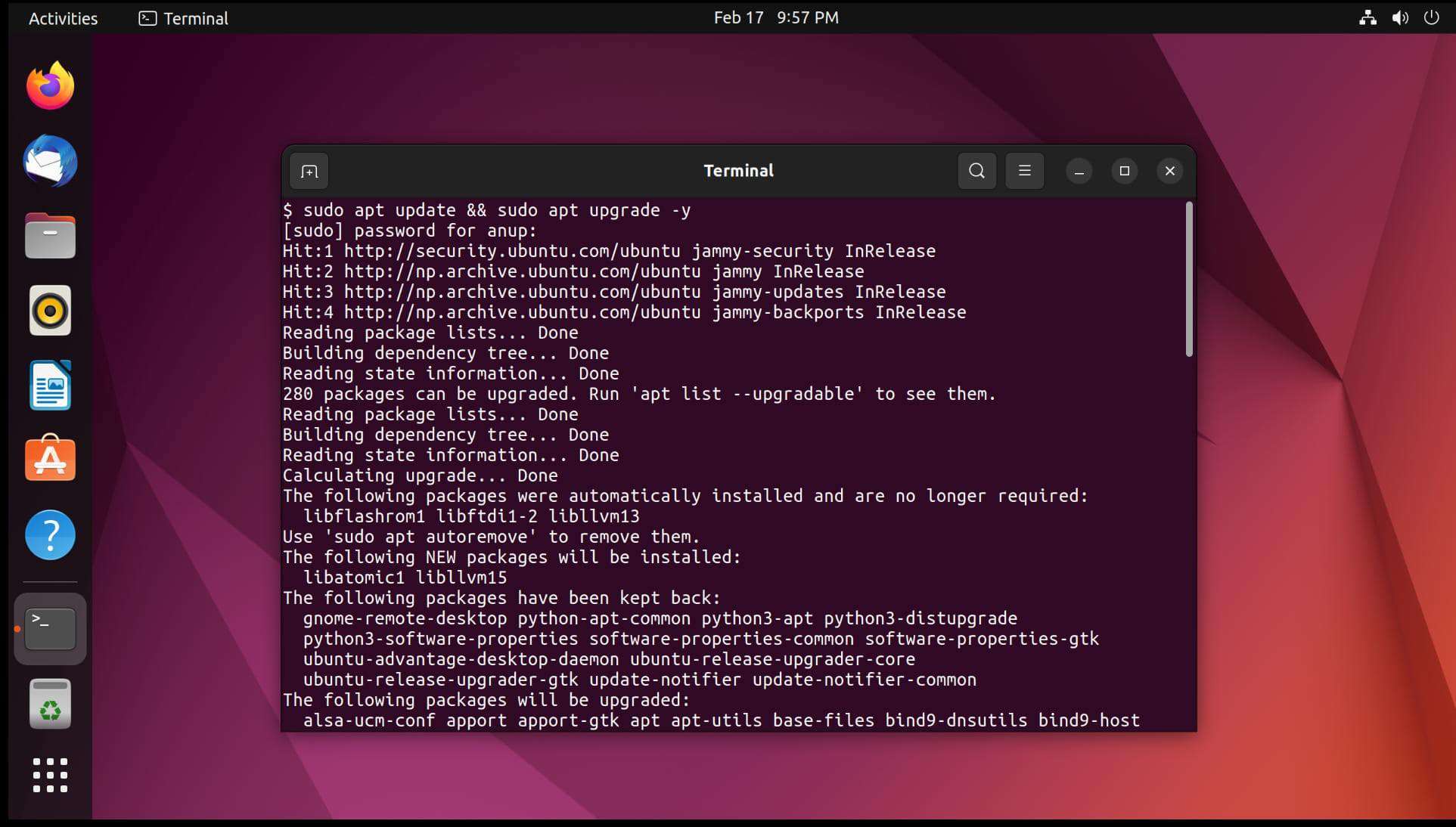
Task: Click the Terminal app menu in top bar
Action: pos(182,18)
